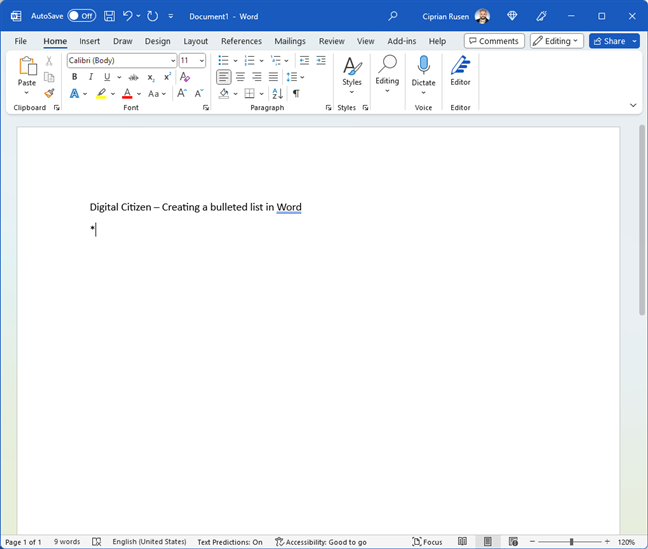Image resolution: width=648 pixels, height=549 pixels.
Task: Click the Undo arrow icon
Action: click(x=127, y=16)
